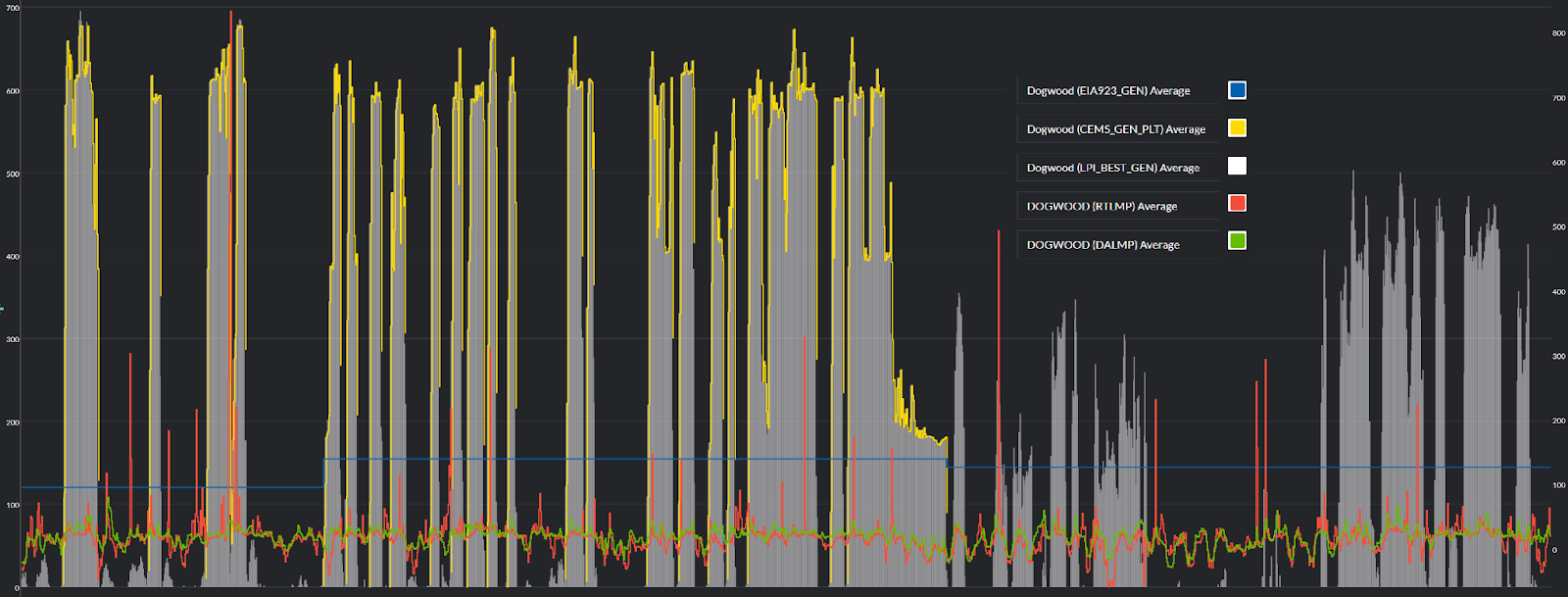Click the 500 tick on the left axis

[13, 174]
